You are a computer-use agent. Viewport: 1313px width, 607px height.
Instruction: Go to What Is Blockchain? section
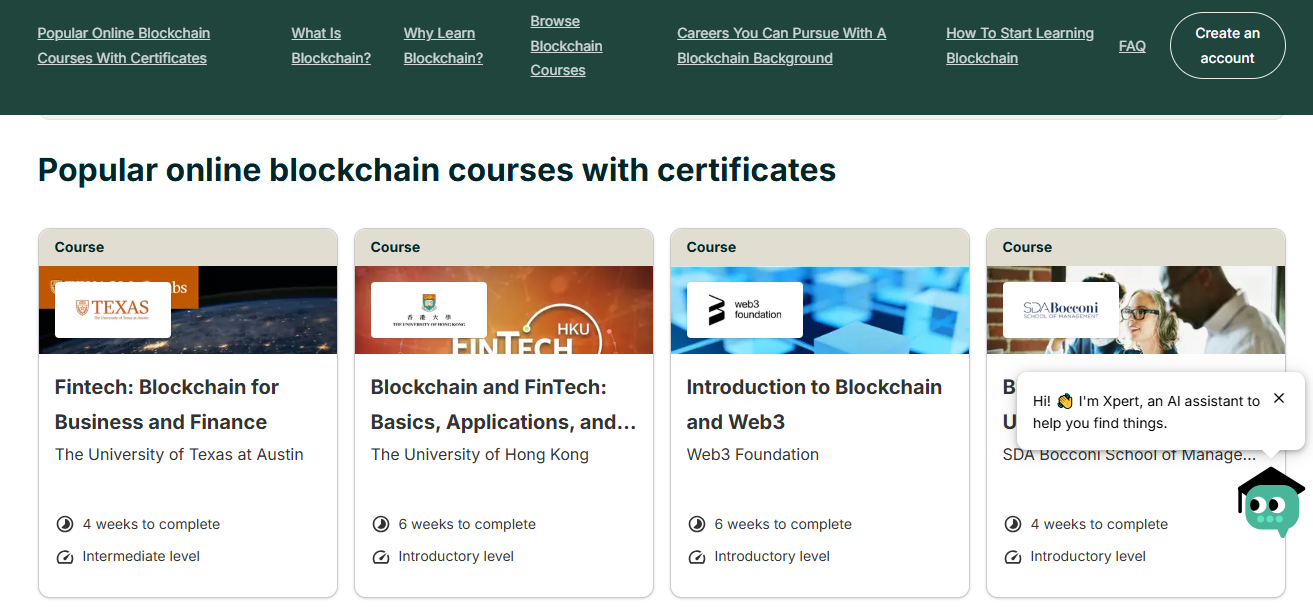coord(331,46)
